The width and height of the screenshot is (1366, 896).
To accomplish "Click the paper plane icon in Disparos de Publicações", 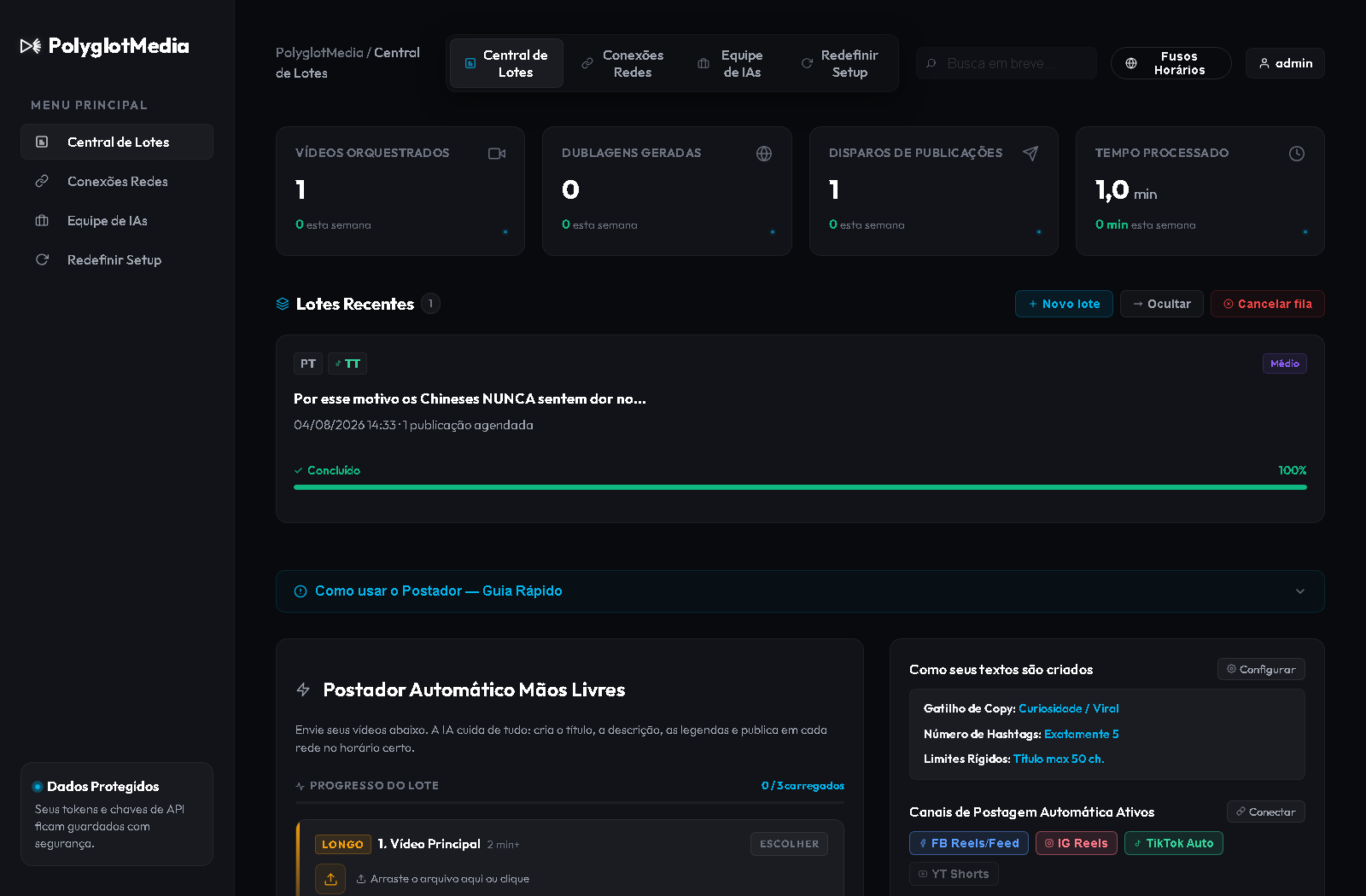I will point(1030,154).
